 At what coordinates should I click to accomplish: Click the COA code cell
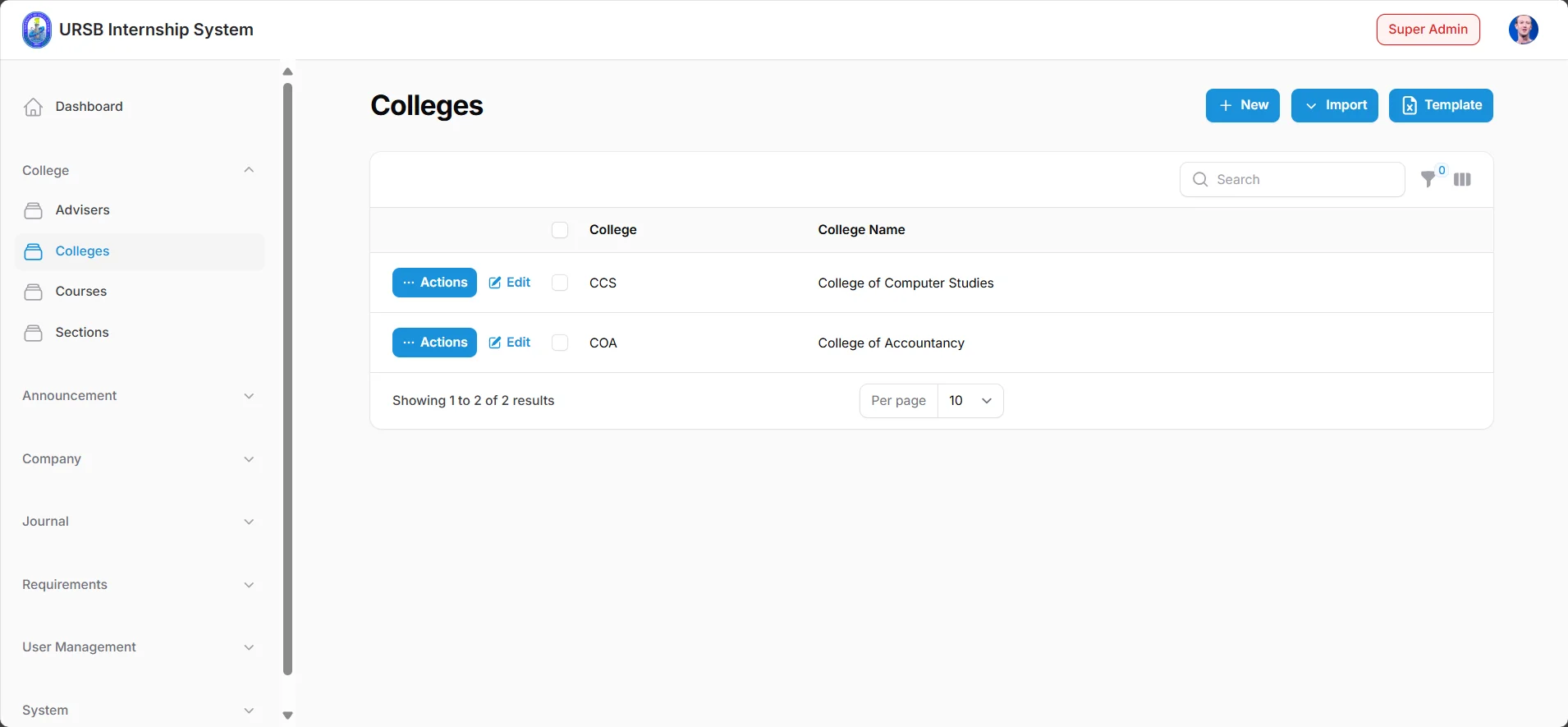click(603, 343)
